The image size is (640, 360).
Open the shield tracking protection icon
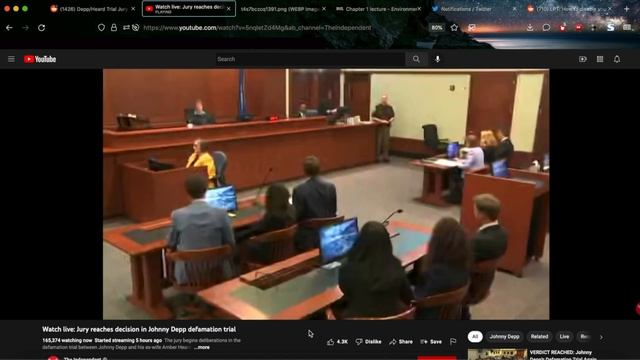coord(101,28)
